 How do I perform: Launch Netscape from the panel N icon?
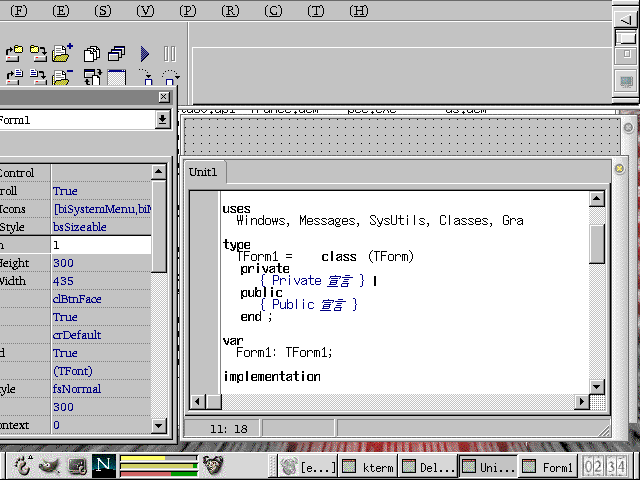click(103, 465)
